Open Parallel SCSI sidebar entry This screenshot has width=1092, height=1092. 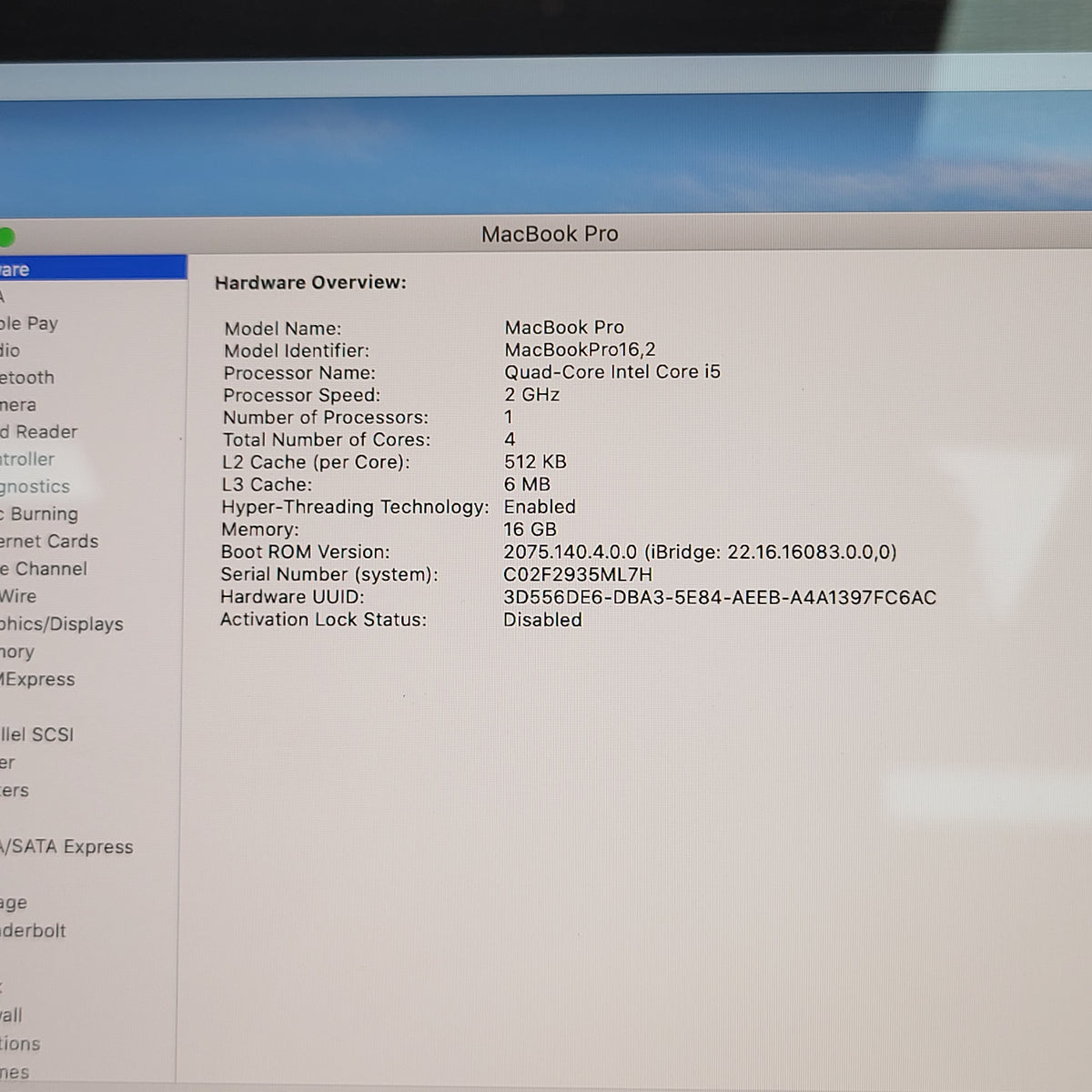[37, 734]
